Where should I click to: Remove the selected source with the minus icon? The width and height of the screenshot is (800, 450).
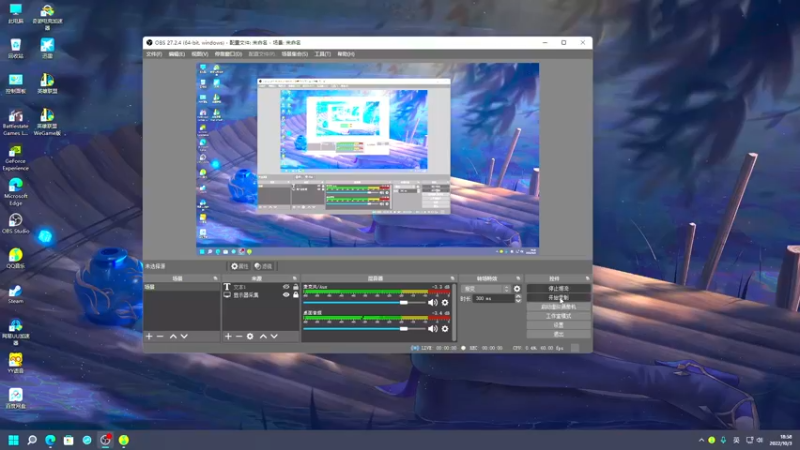239,336
